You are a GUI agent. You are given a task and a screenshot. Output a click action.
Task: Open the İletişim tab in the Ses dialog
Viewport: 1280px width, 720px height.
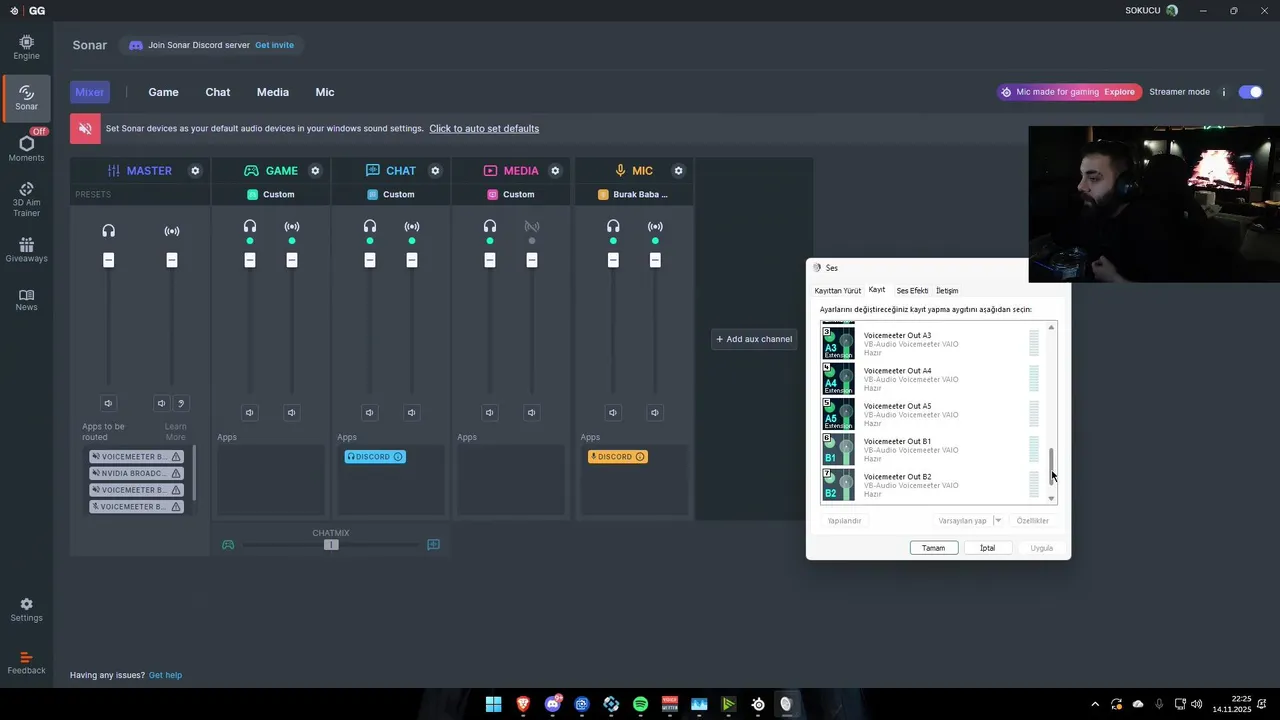click(x=947, y=291)
